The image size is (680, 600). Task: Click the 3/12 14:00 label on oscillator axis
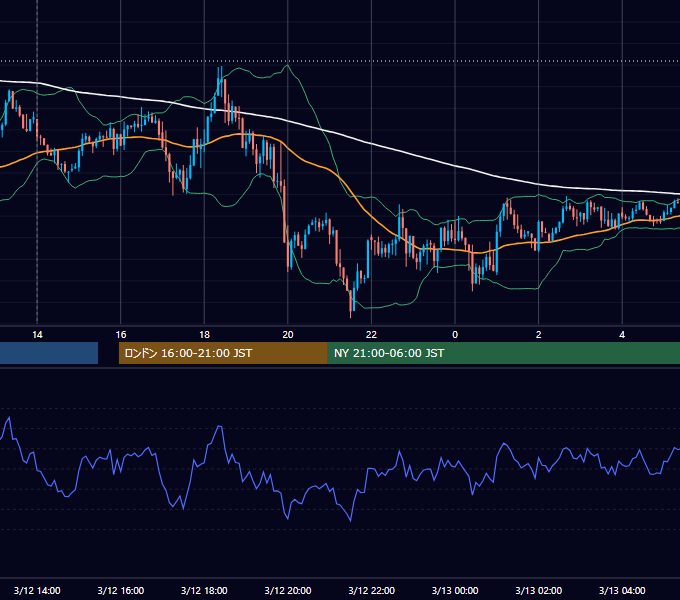pyautogui.click(x=37, y=590)
